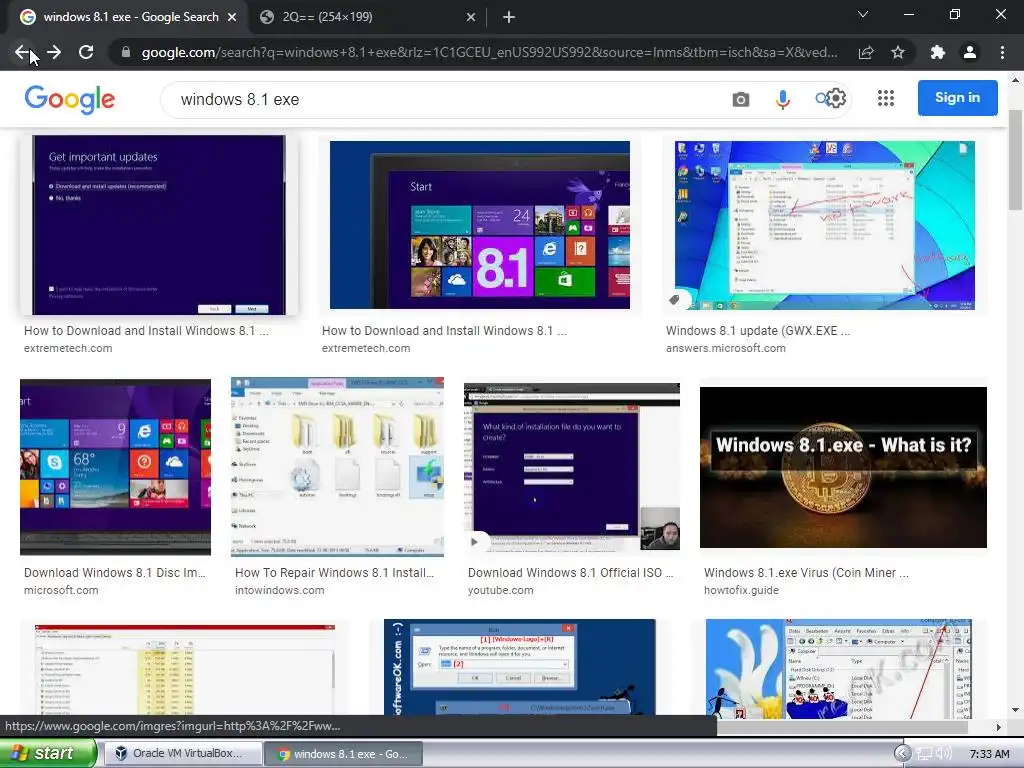
Task: Click youtube.com source text
Action: (500, 590)
